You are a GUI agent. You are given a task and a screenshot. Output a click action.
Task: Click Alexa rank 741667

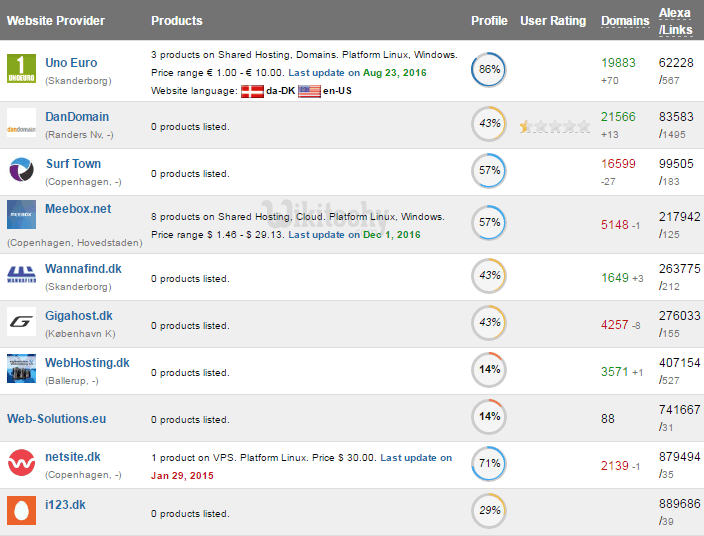pyautogui.click(x=679, y=410)
